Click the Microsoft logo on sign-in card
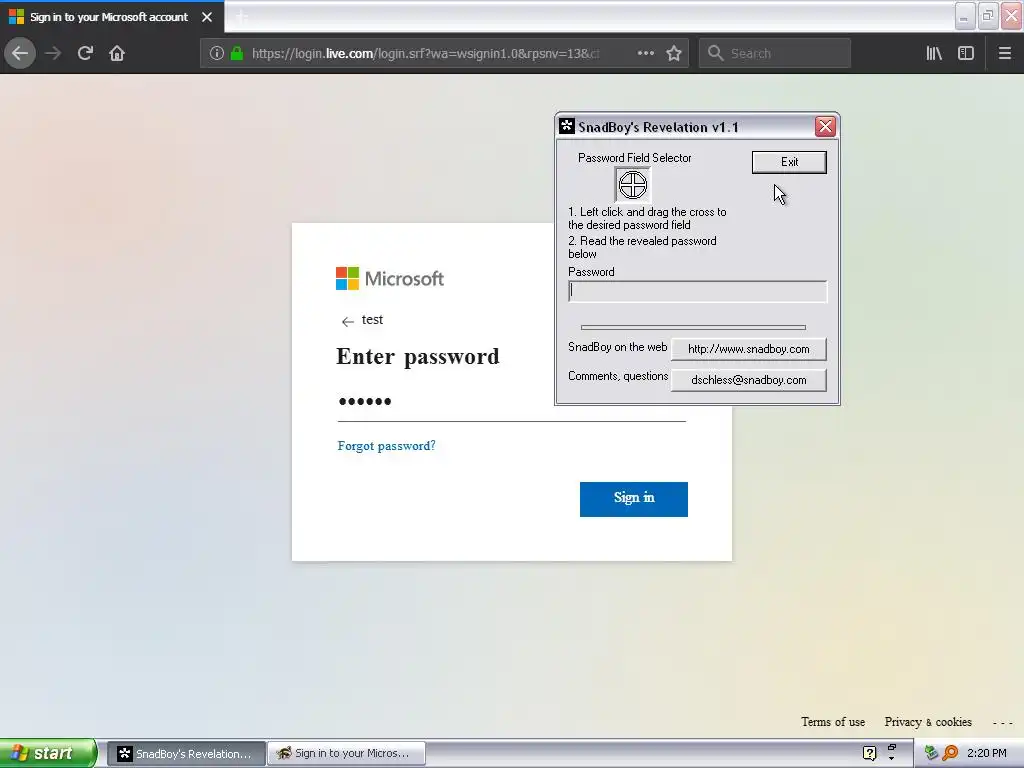The height and width of the screenshot is (768, 1024). (390, 278)
